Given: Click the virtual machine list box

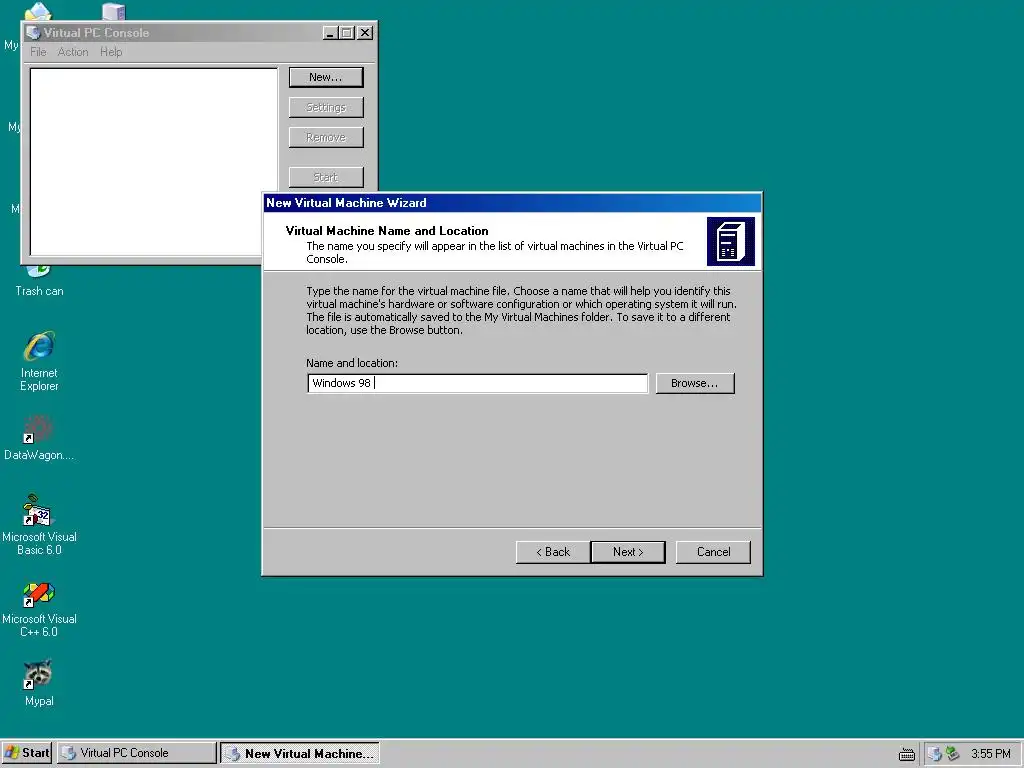Looking at the screenshot, I should tap(154, 161).
